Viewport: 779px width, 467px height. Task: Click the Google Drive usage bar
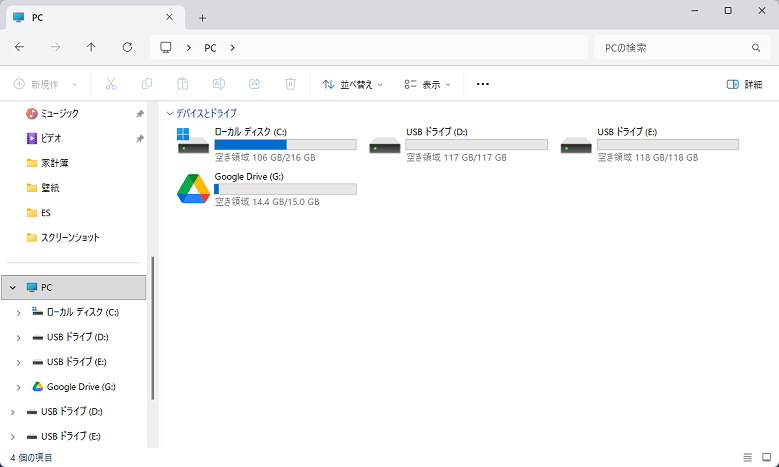285,189
